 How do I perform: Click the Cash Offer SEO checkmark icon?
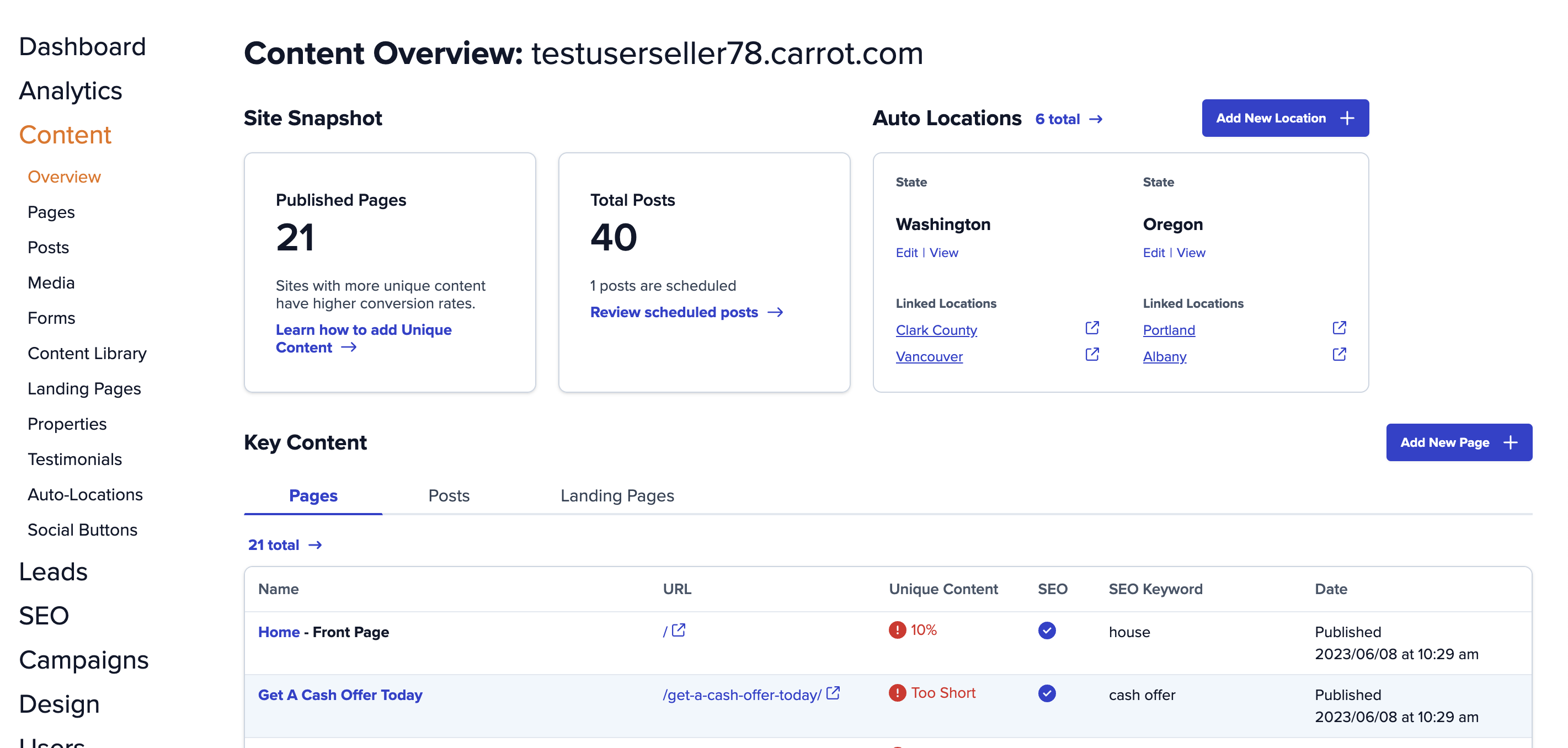1047,693
